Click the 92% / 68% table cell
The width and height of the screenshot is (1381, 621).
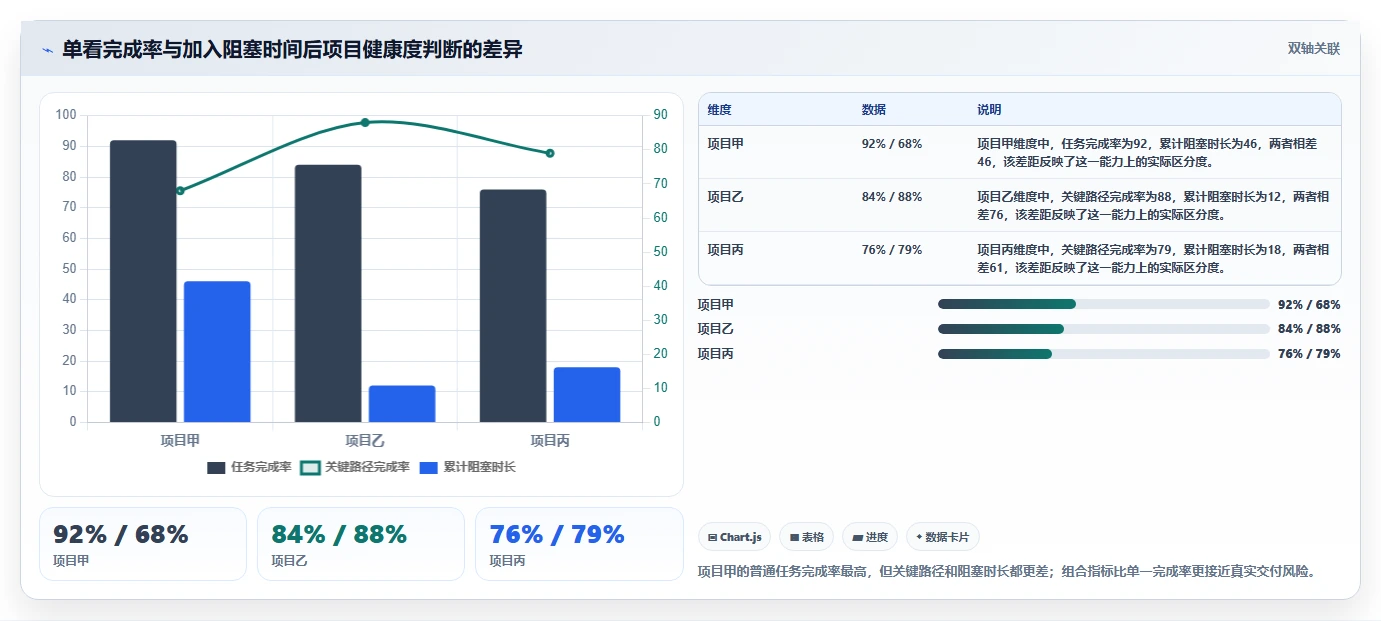(x=892, y=144)
